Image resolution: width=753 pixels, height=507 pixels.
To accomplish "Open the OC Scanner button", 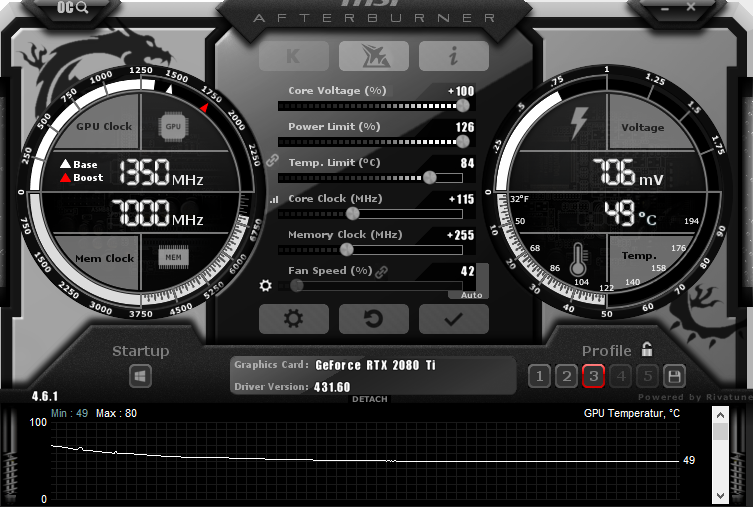I will pyautogui.click(x=73, y=7).
